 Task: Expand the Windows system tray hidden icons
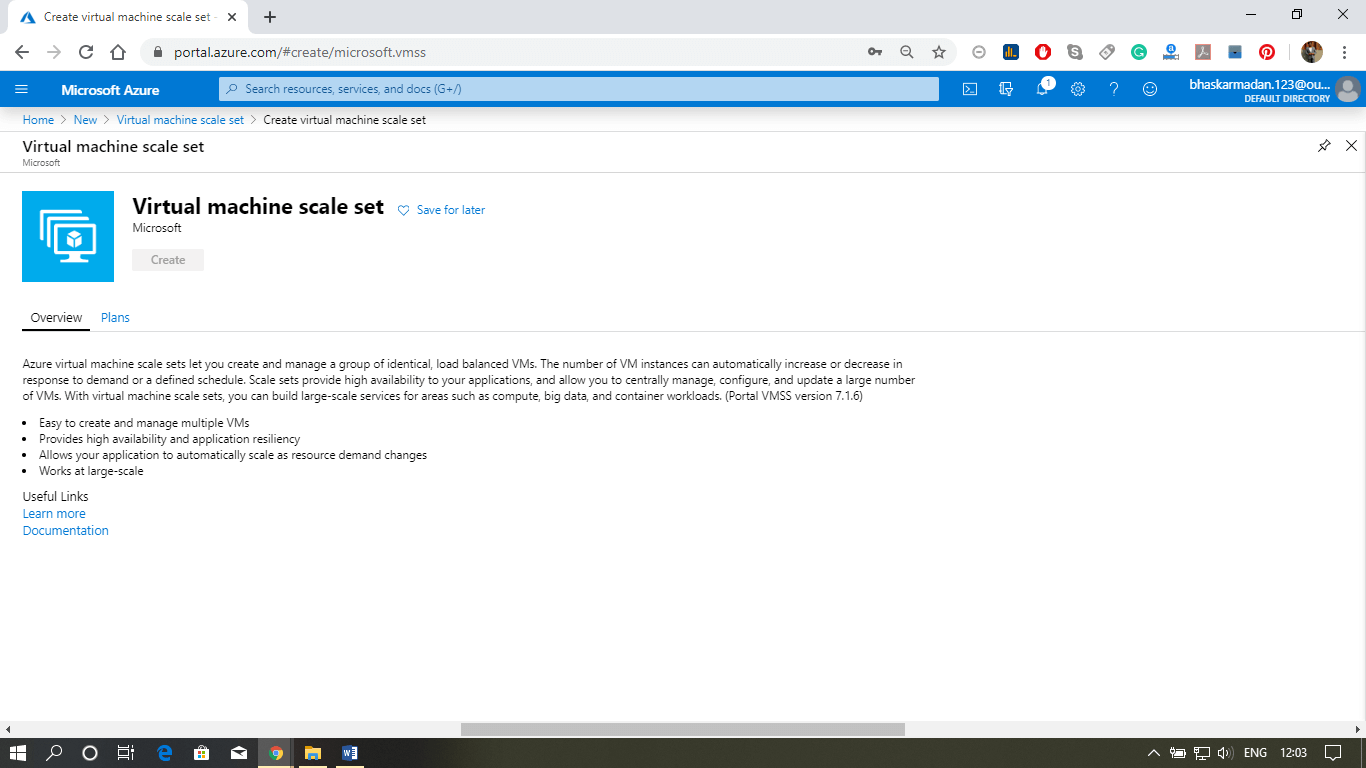tap(1152, 752)
